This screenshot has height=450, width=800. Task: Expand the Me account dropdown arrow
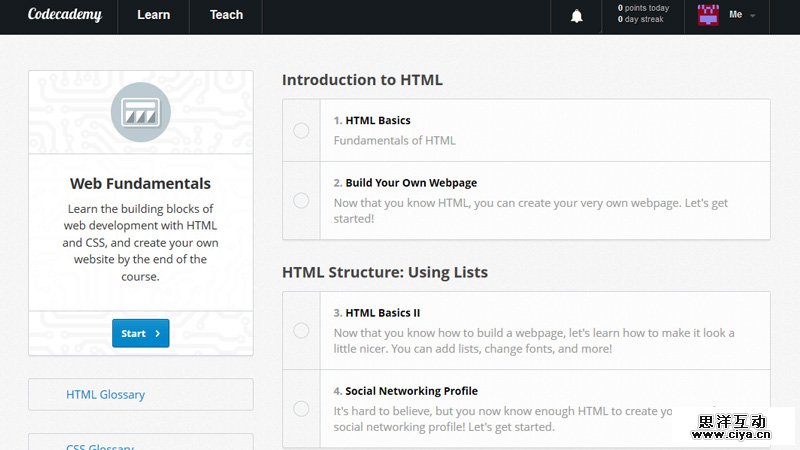[753, 16]
